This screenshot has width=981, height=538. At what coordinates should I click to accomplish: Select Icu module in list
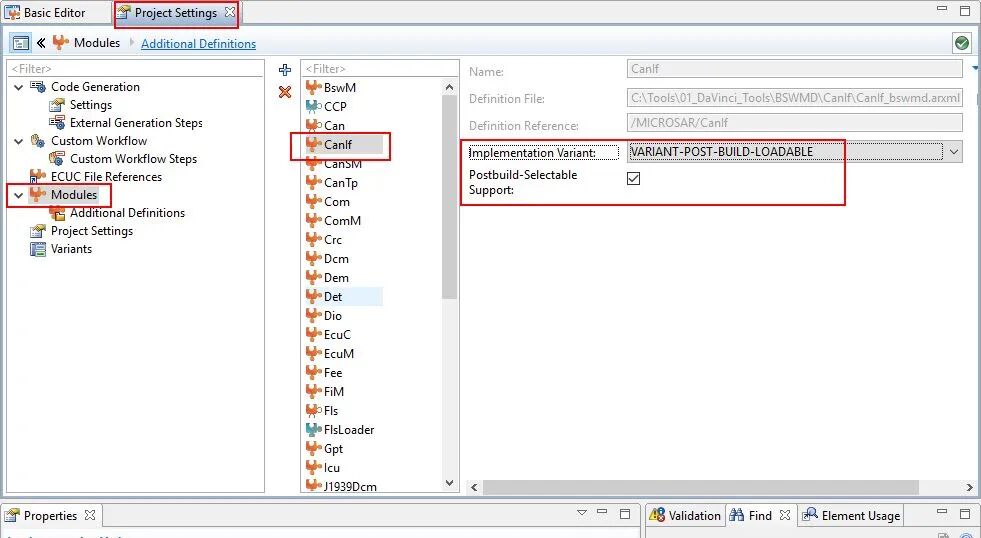(332, 467)
